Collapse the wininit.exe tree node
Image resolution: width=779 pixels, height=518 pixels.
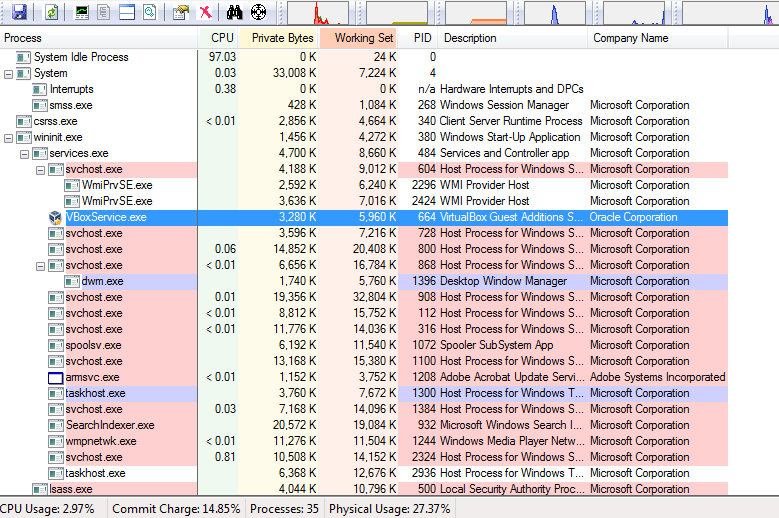[9, 137]
